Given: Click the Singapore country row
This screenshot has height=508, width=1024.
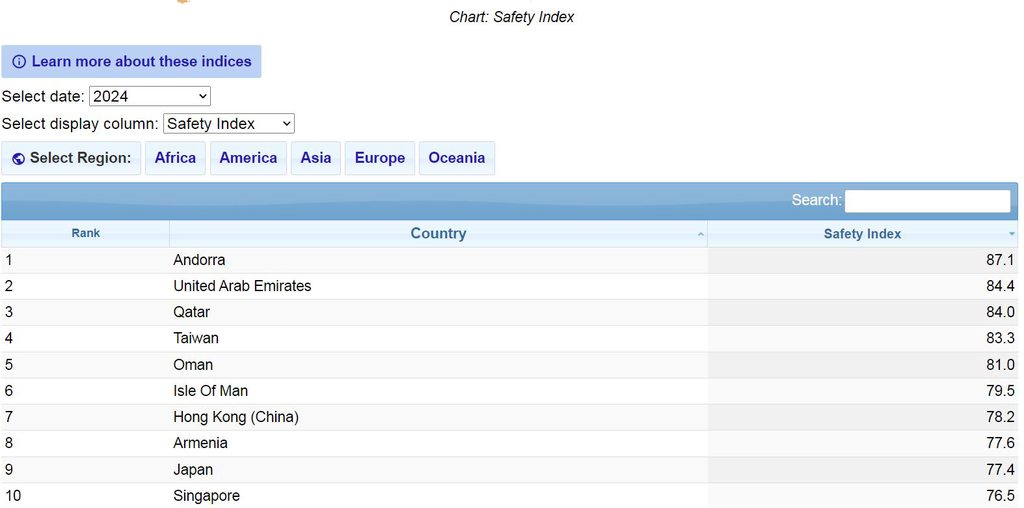Looking at the screenshot, I should coord(206,496).
